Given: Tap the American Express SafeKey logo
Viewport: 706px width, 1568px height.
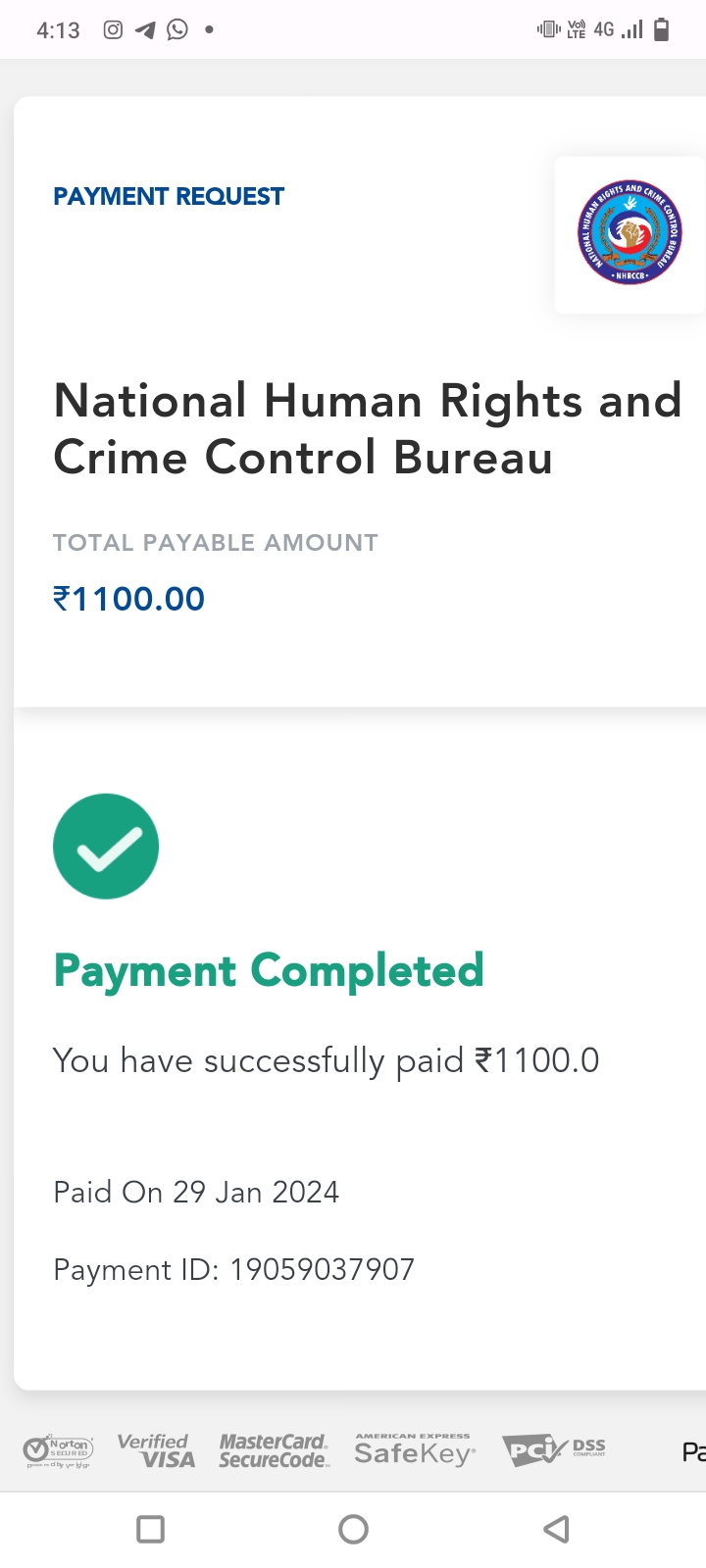Looking at the screenshot, I should point(414,1450).
